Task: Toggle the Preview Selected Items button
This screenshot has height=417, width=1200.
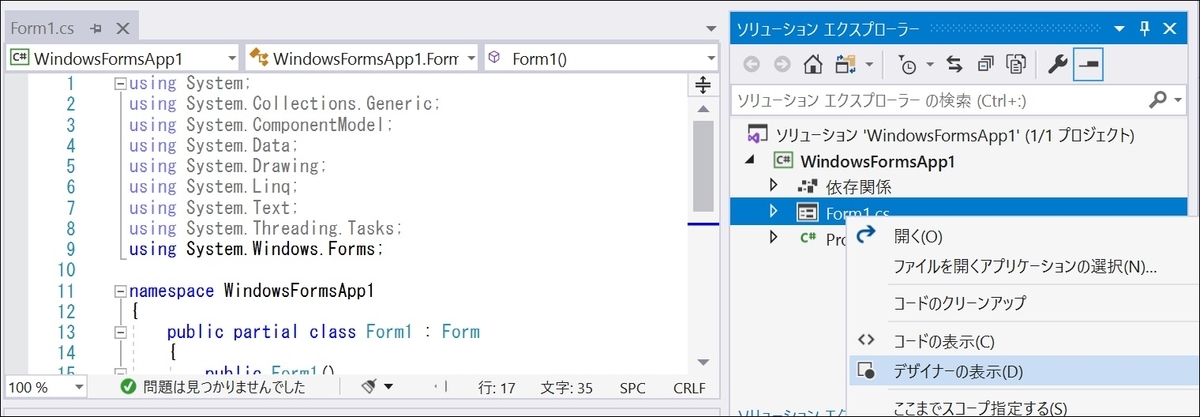Action: [x=1088, y=65]
